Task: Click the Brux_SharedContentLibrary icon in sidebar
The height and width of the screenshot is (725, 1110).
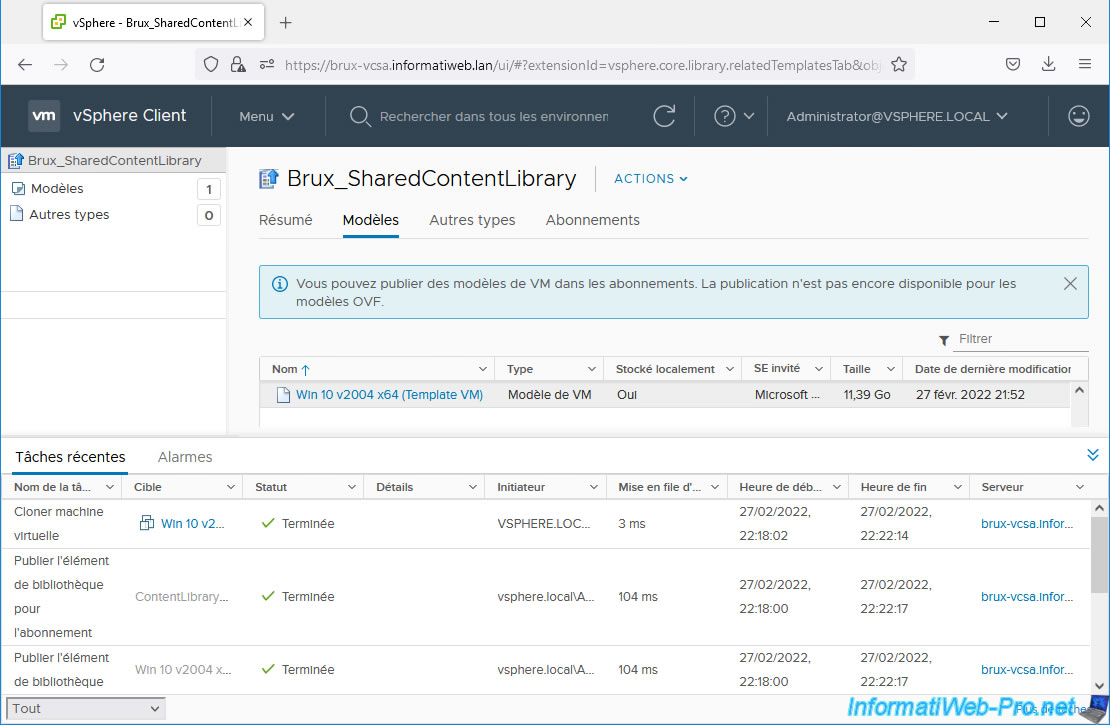Action: 16,161
